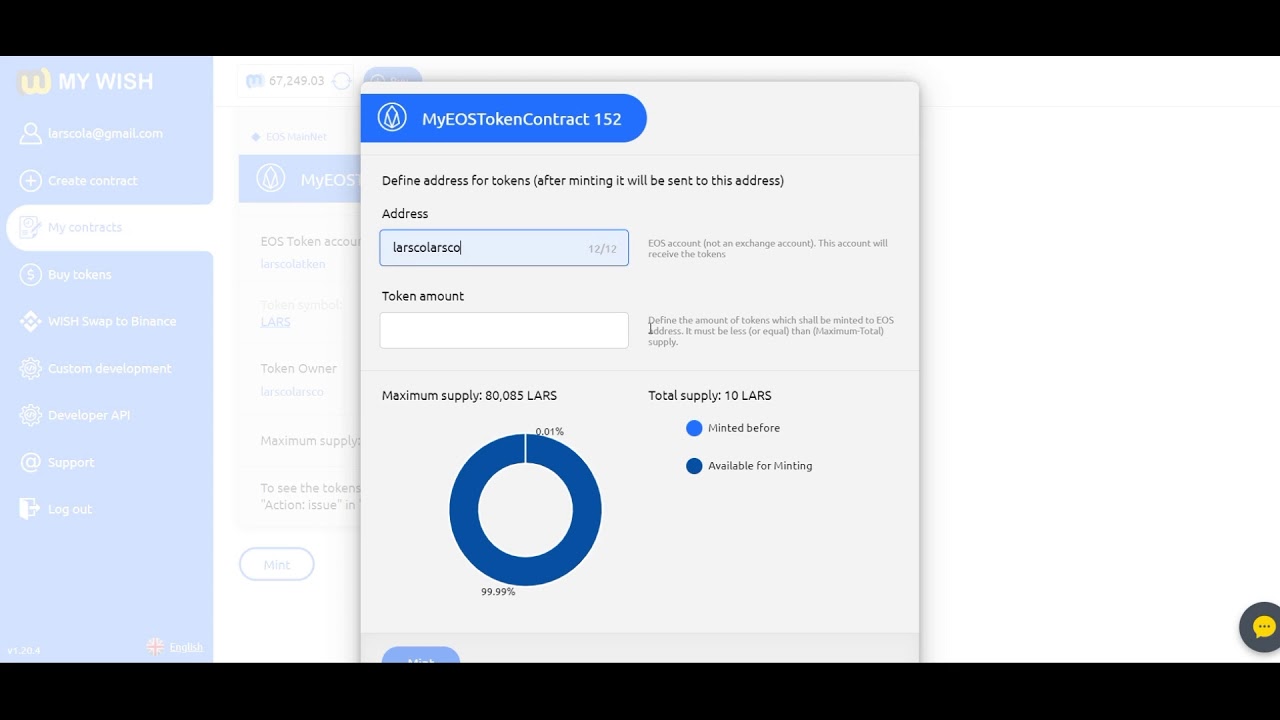1280x720 pixels.
Task: Click the Address input field
Action: click(504, 248)
